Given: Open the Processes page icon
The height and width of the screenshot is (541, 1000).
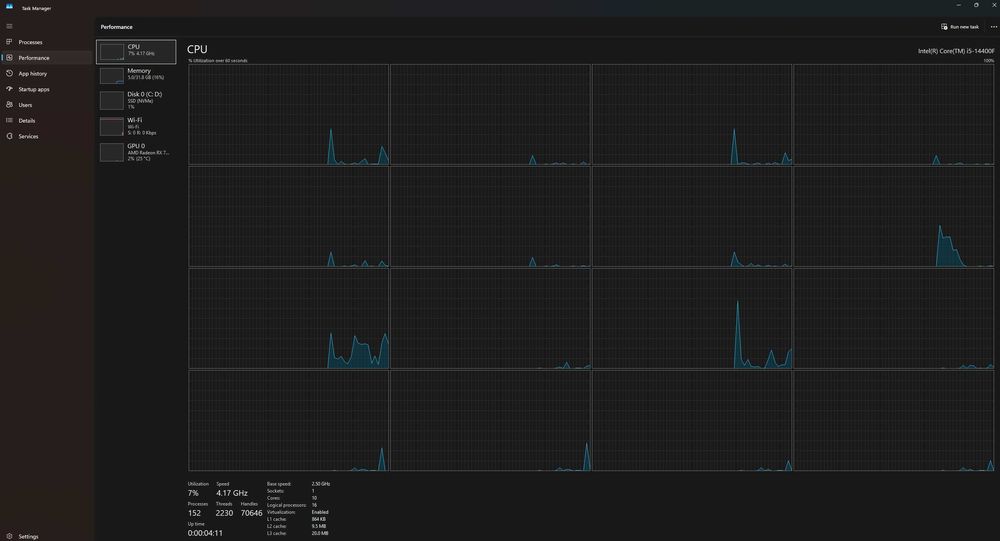Looking at the screenshot, I should tap(9, 41).
